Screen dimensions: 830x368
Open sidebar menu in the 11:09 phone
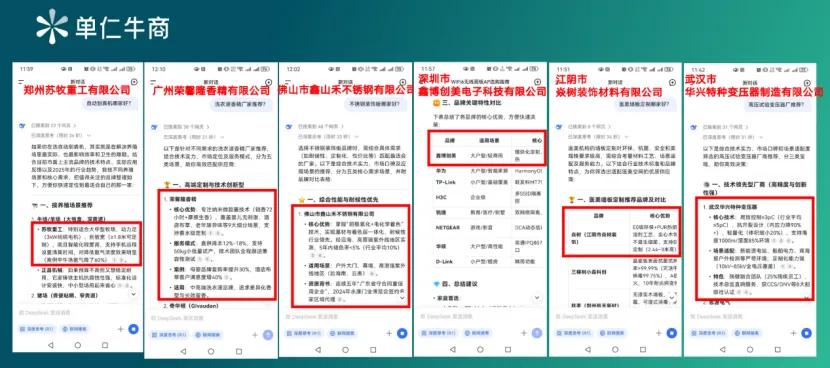pos(21,81)
